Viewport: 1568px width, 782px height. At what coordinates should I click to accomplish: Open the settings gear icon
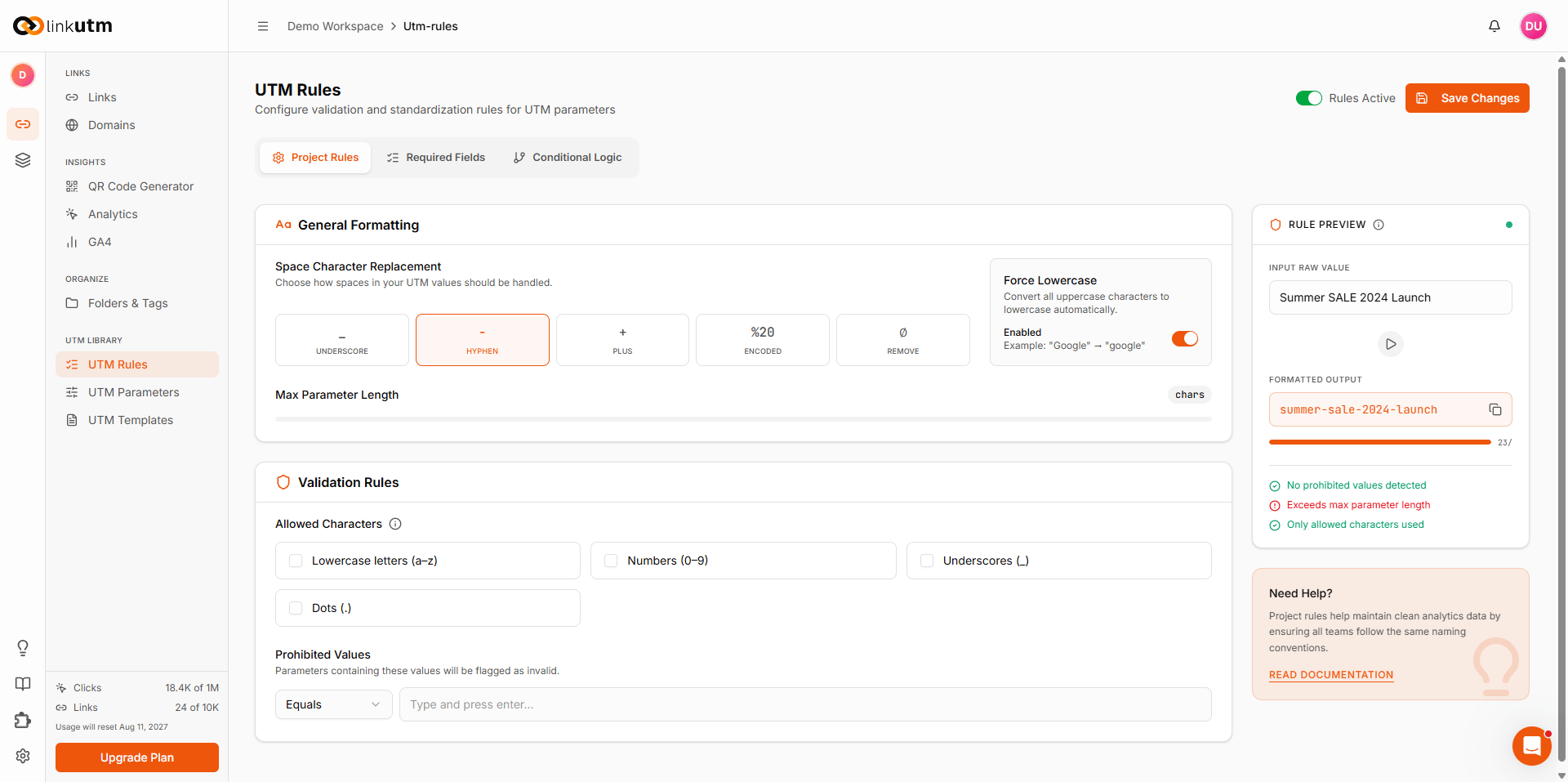click(x=23, y=756)
